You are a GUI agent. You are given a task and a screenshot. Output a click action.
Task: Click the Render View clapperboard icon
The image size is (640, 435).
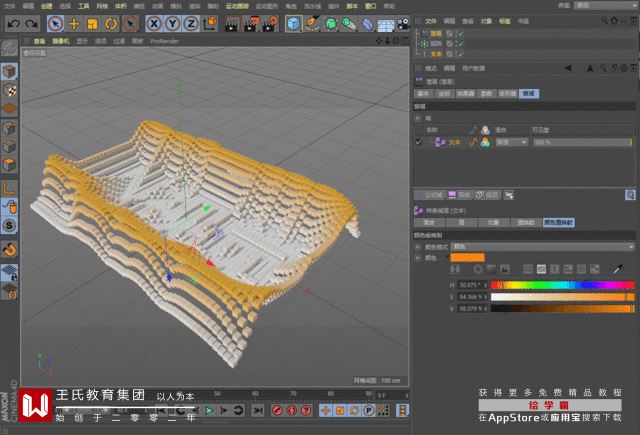tap(232, 24)
